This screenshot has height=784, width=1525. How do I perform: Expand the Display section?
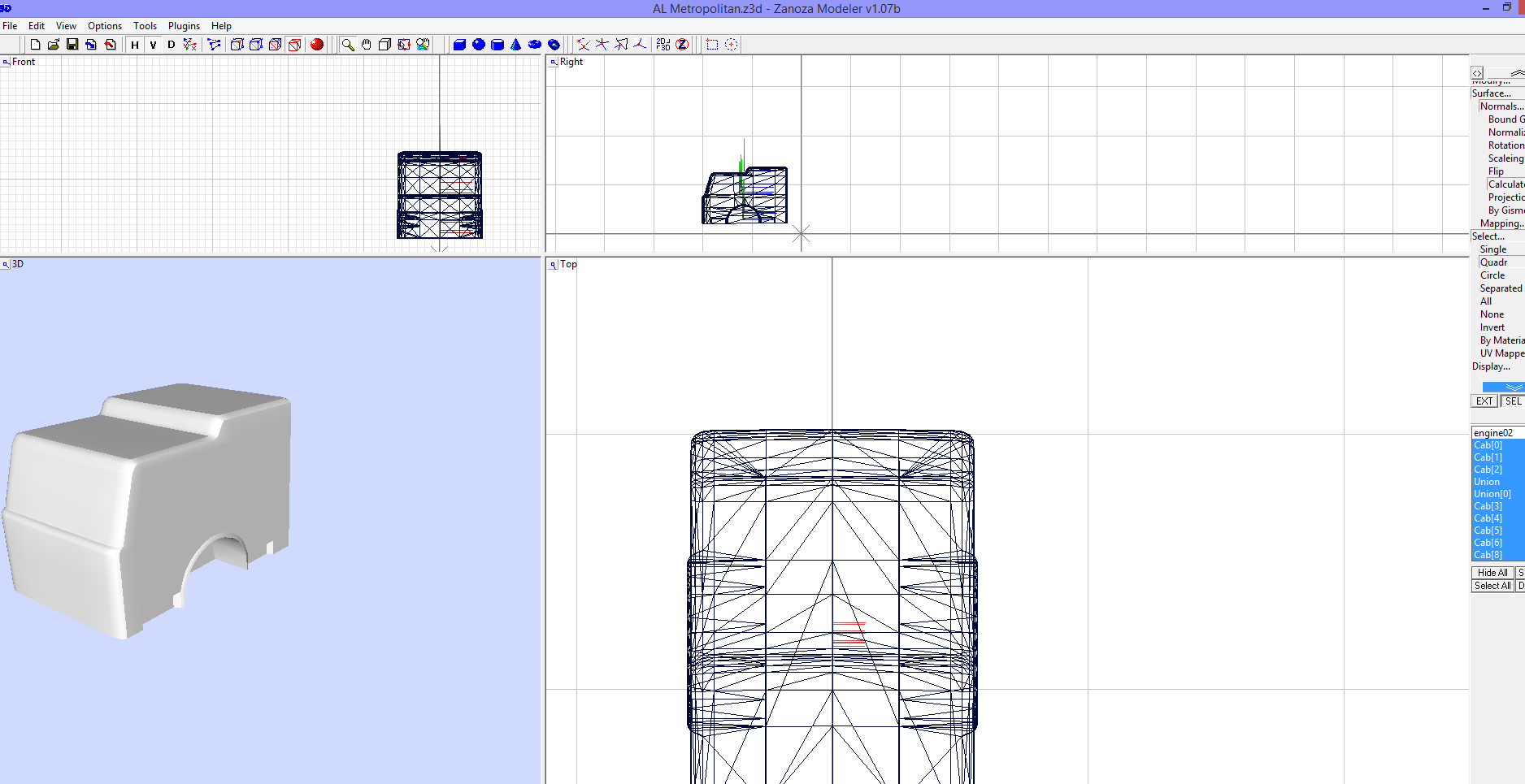[1489, 366]
